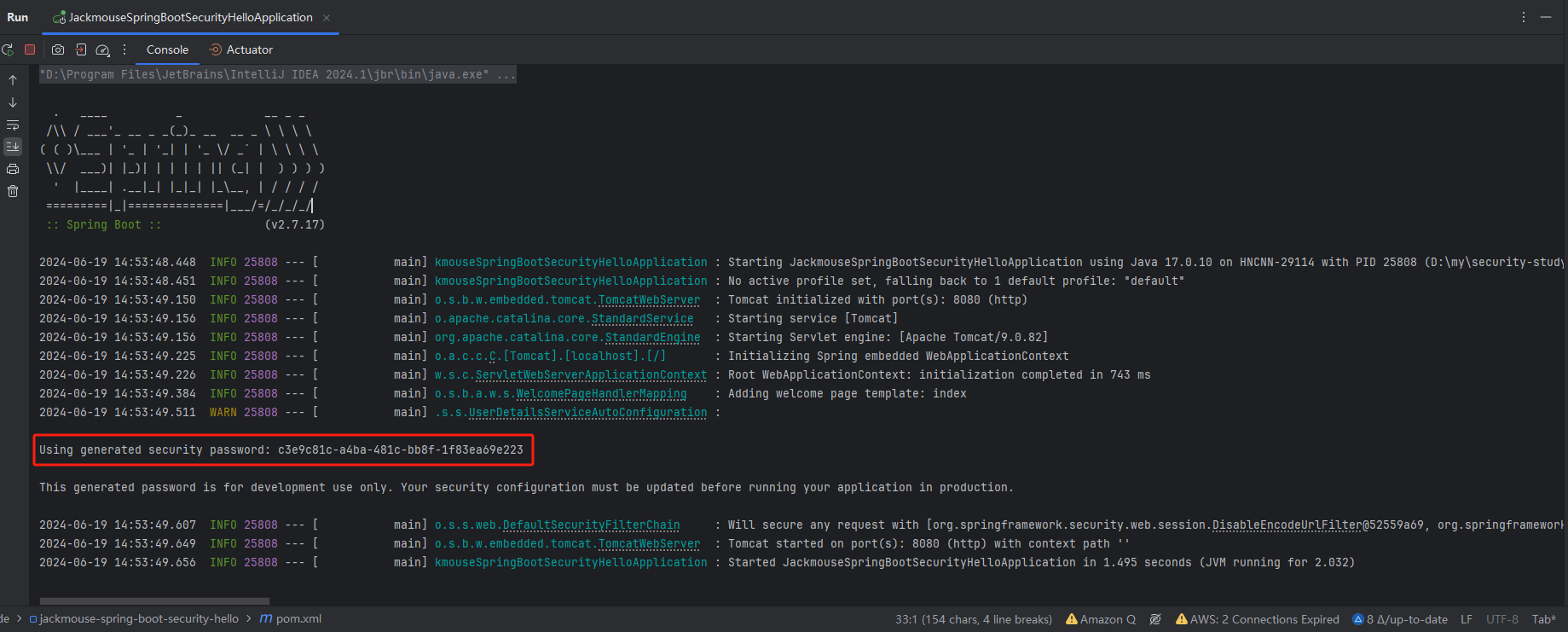Open the DefaultSecurityFilterChain link

click(x=591, y=525)
